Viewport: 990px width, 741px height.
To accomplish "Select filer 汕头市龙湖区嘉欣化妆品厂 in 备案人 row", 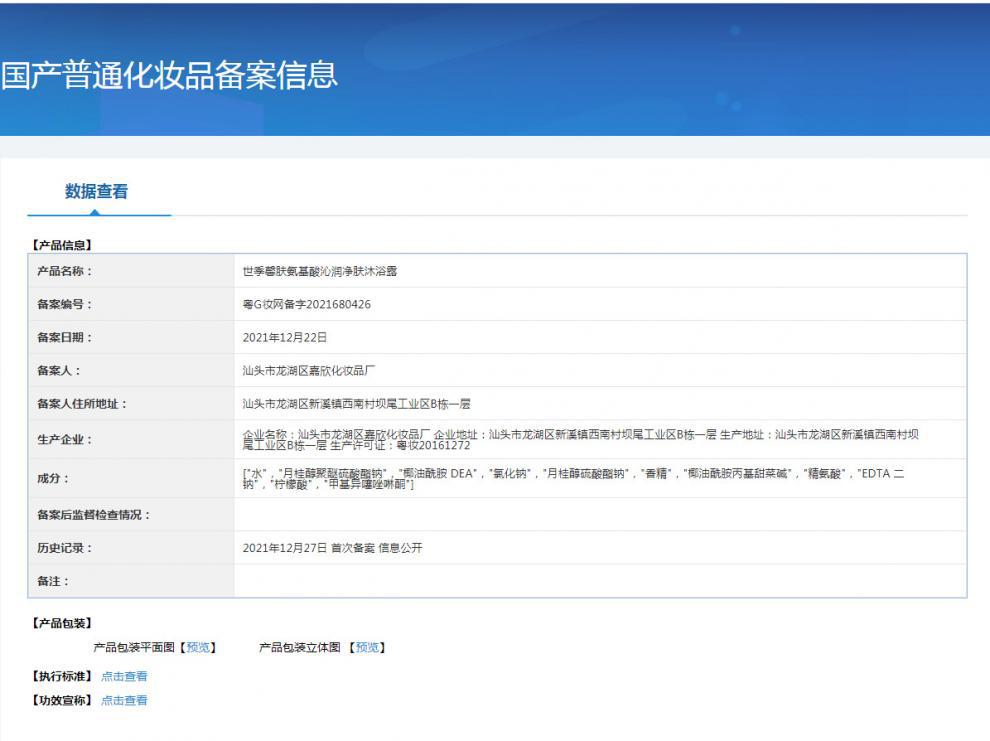I will pos(309,371).
